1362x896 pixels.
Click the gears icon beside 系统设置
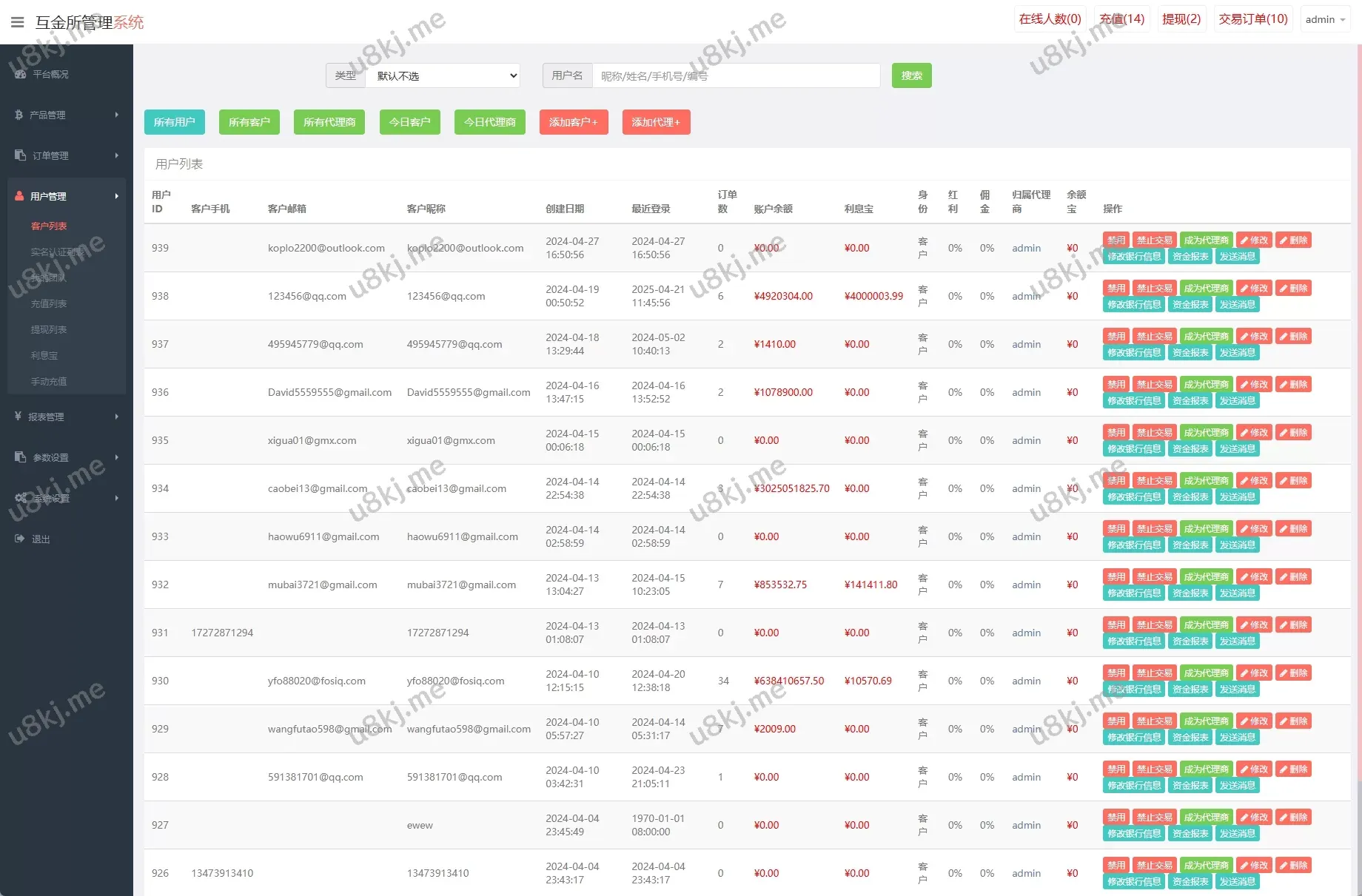tap(21, 498)
